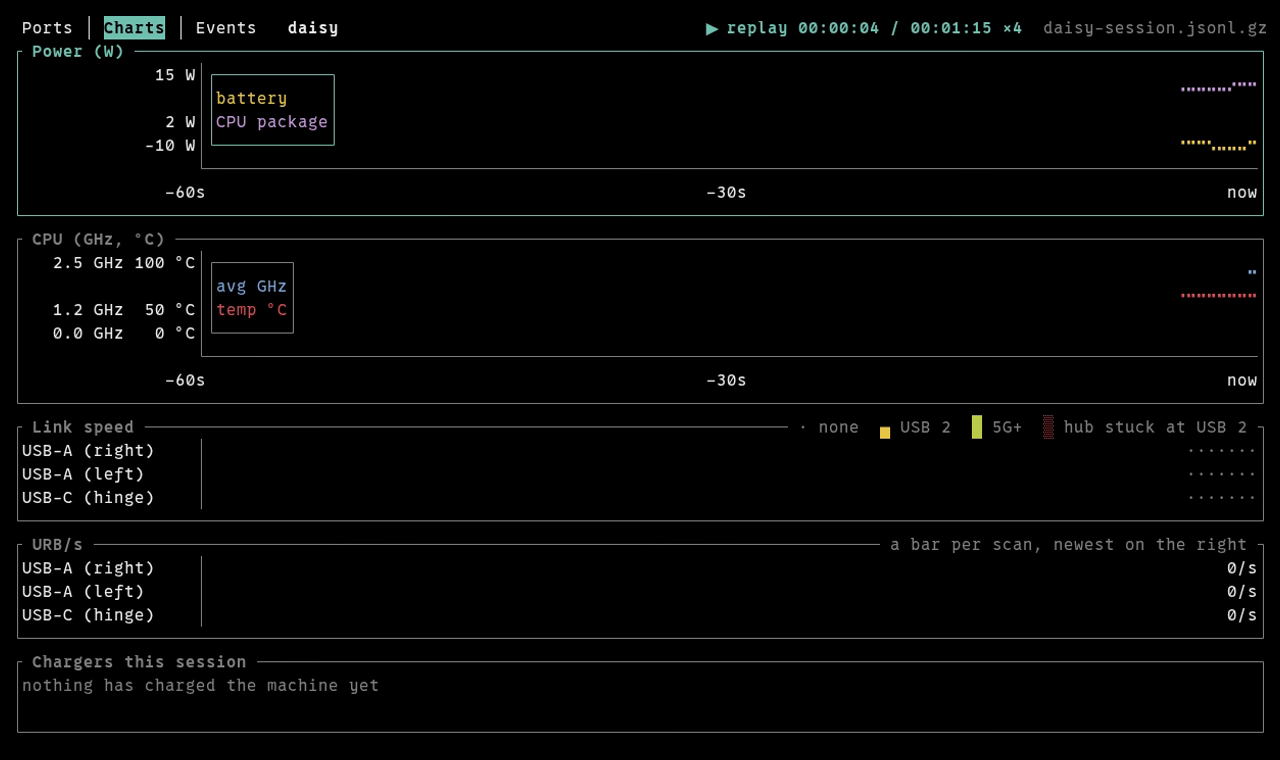This screenshot has width=1280, height=760.
Task: Select USB-A (right) row in Link speed
Action: click(x=640, y=451)
